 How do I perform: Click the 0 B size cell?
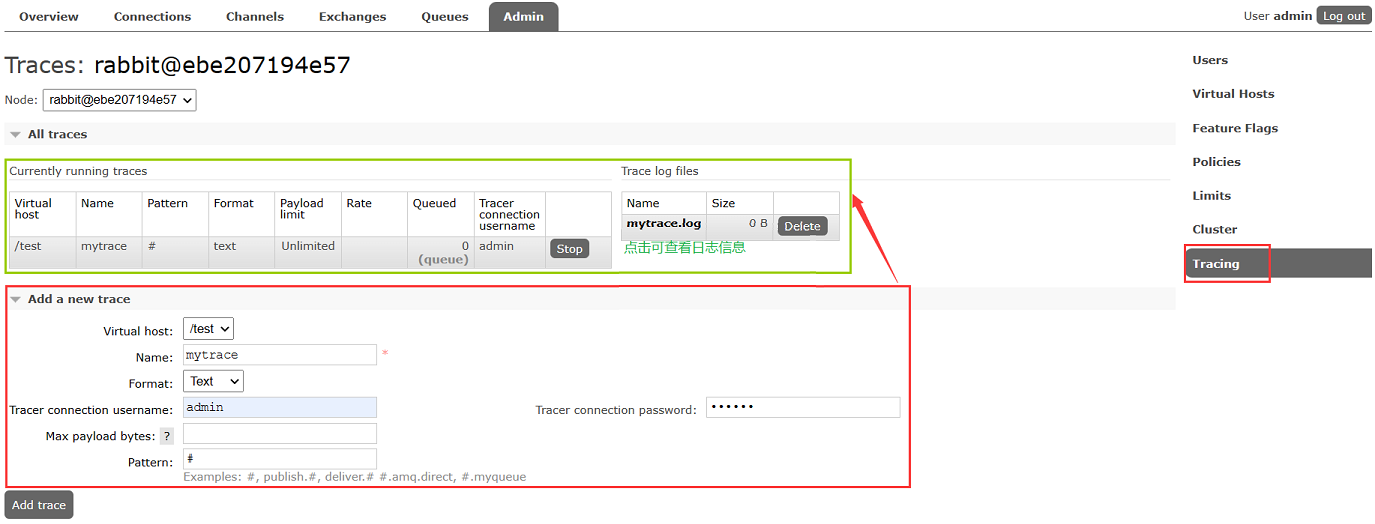[740, 226]
